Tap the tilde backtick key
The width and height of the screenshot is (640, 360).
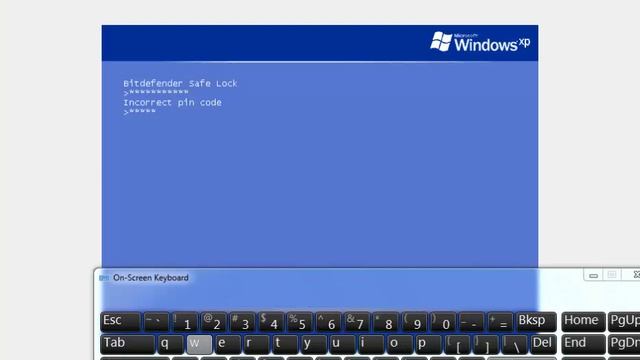pos(157,322)
